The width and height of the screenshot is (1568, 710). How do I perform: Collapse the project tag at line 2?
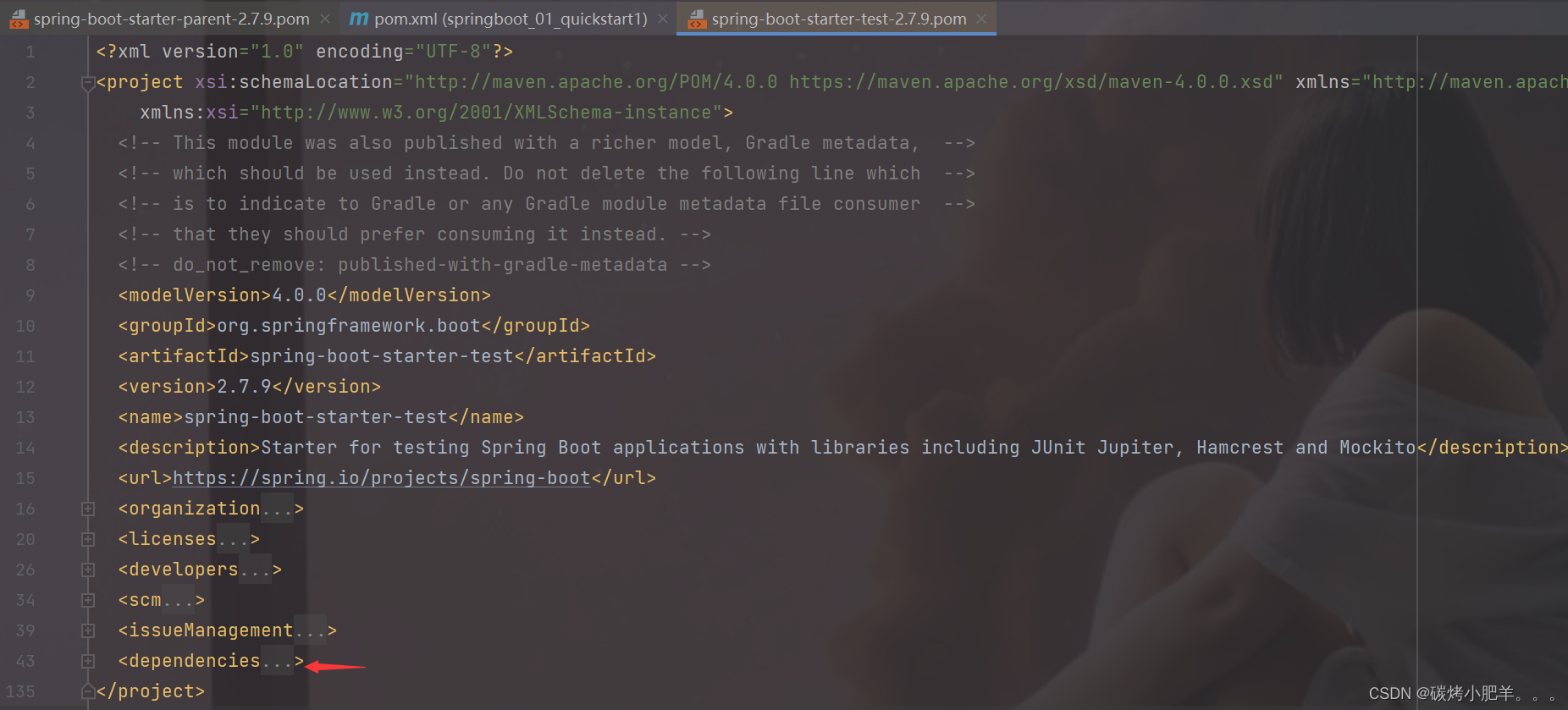87,83
